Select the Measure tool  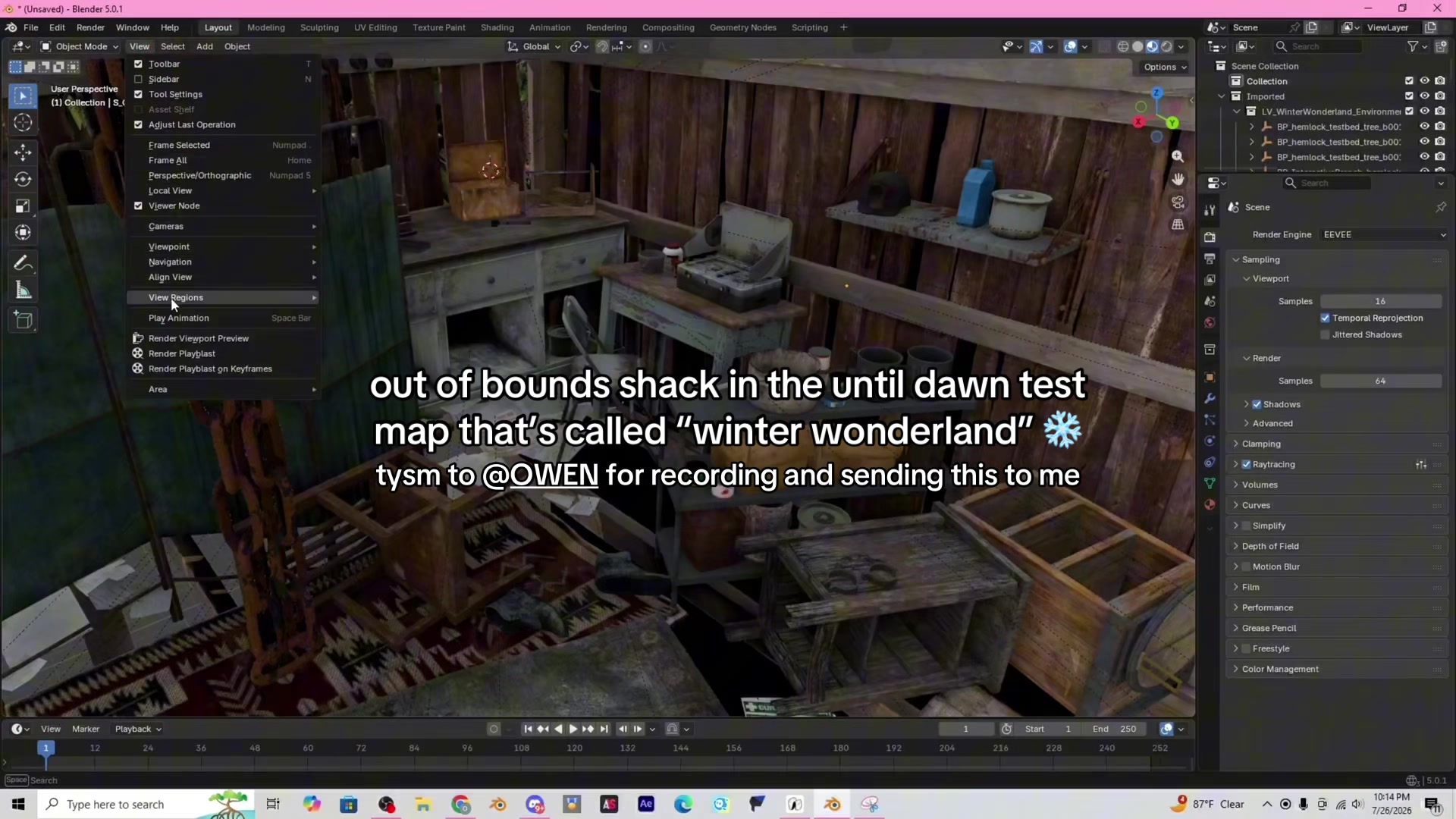(x=23, y=290)
